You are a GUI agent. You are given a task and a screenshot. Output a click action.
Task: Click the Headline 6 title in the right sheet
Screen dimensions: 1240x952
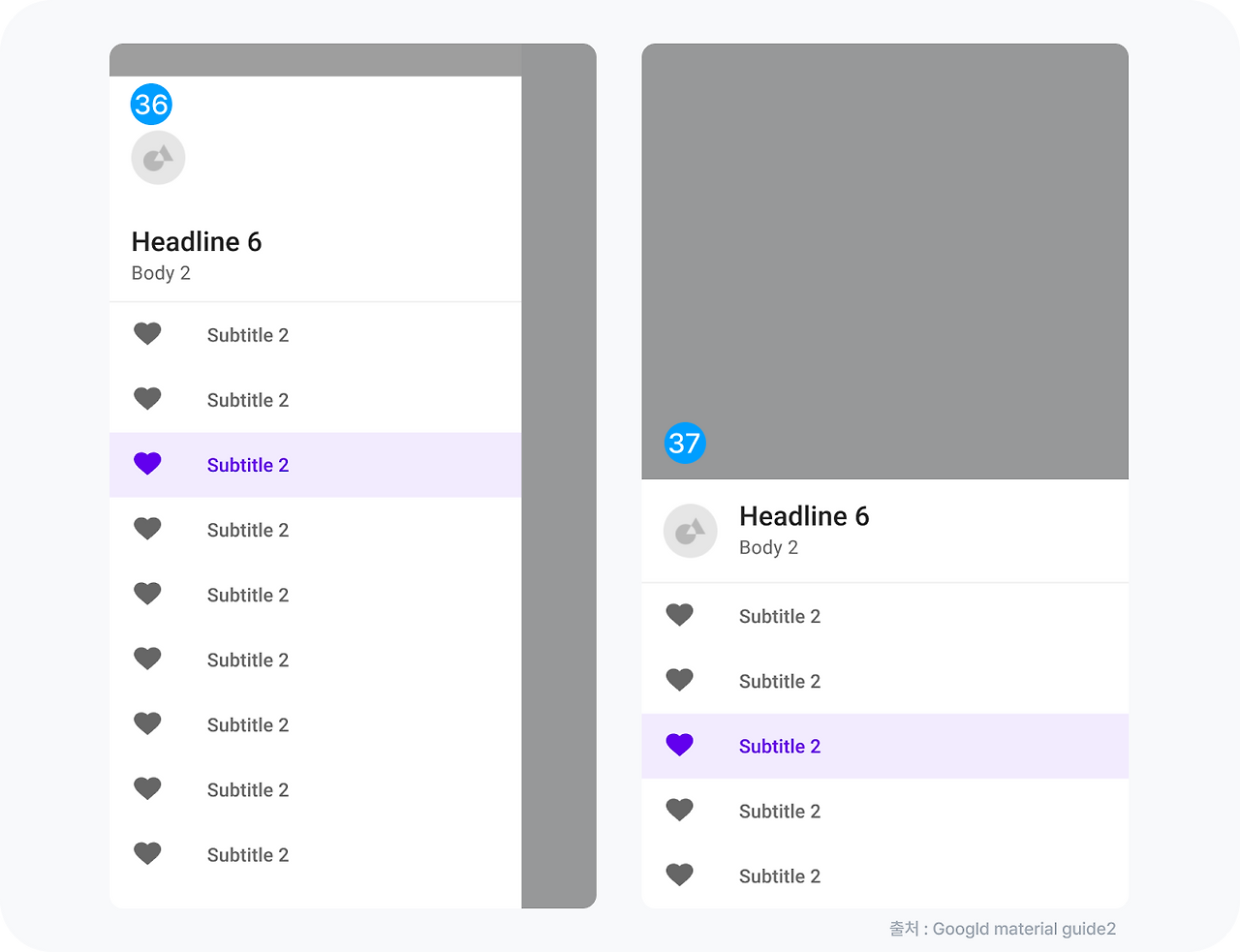click(x=804, y=516)
